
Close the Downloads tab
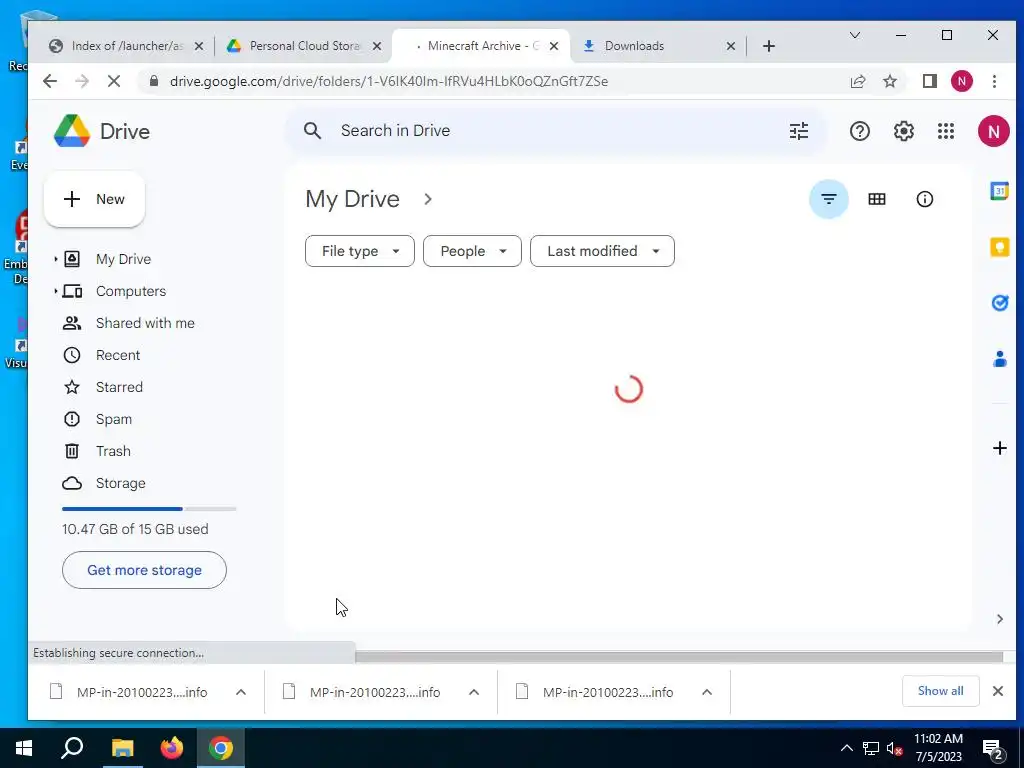[x=731, y=46]
